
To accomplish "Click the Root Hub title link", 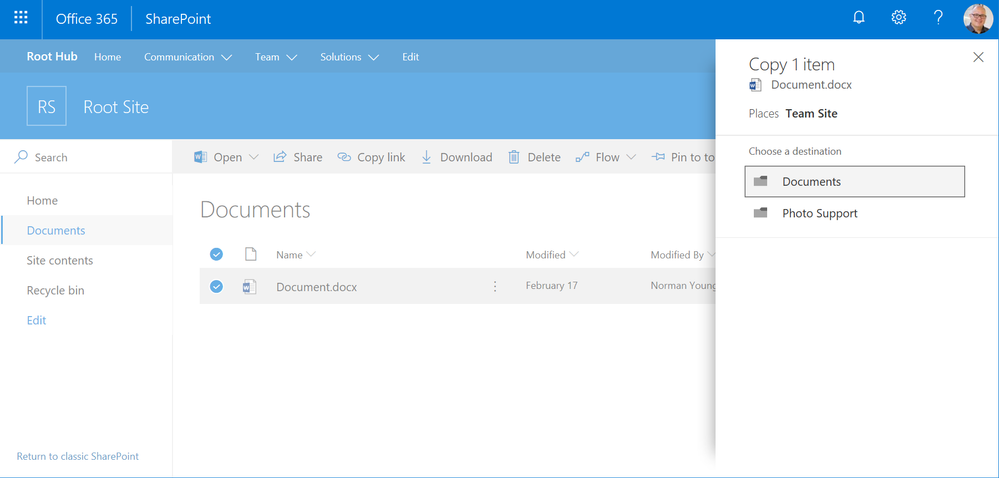I will click(52, 56).
